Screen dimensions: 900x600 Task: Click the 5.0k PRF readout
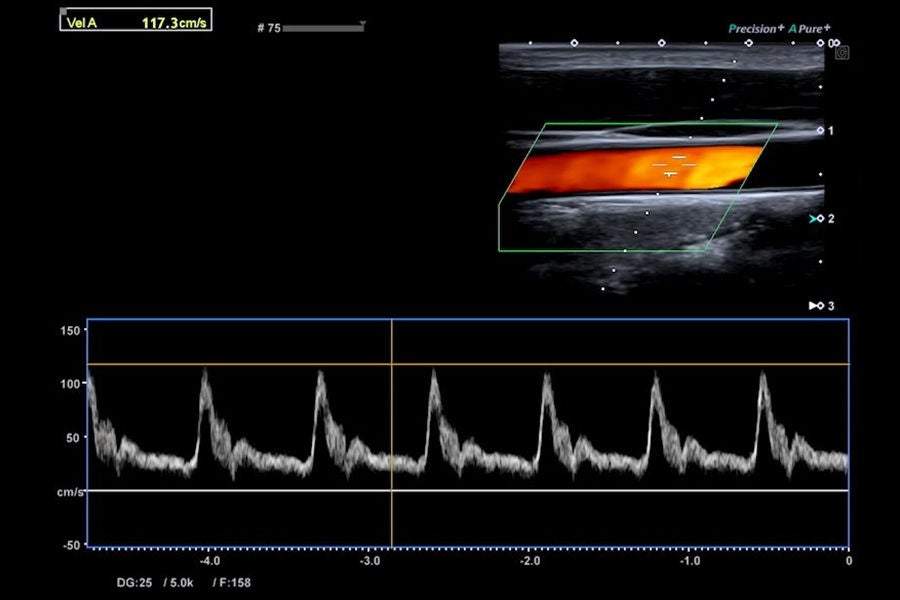(x=181, y=583)
